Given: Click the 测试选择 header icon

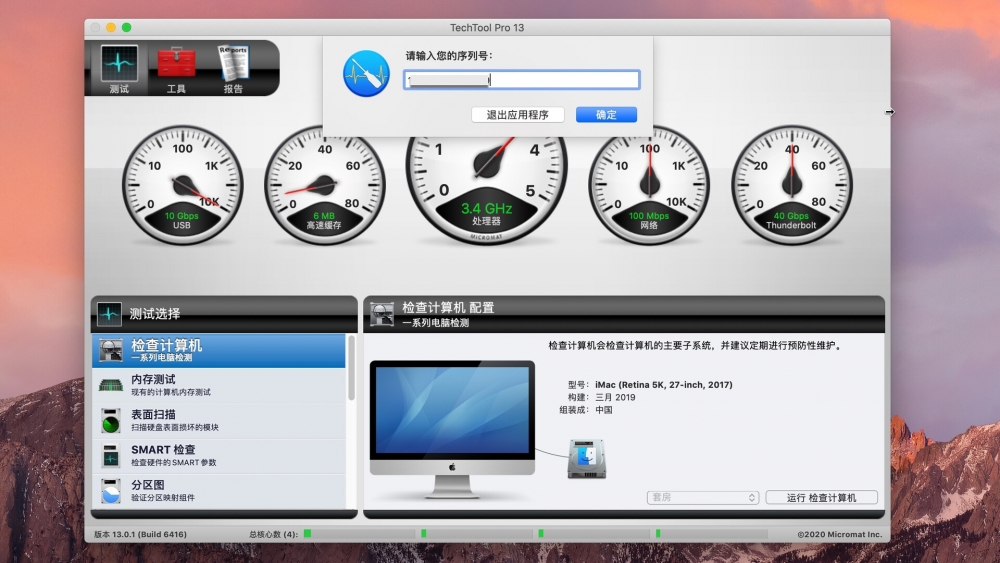Looking at the screenshot, I should tap(109, 314).
